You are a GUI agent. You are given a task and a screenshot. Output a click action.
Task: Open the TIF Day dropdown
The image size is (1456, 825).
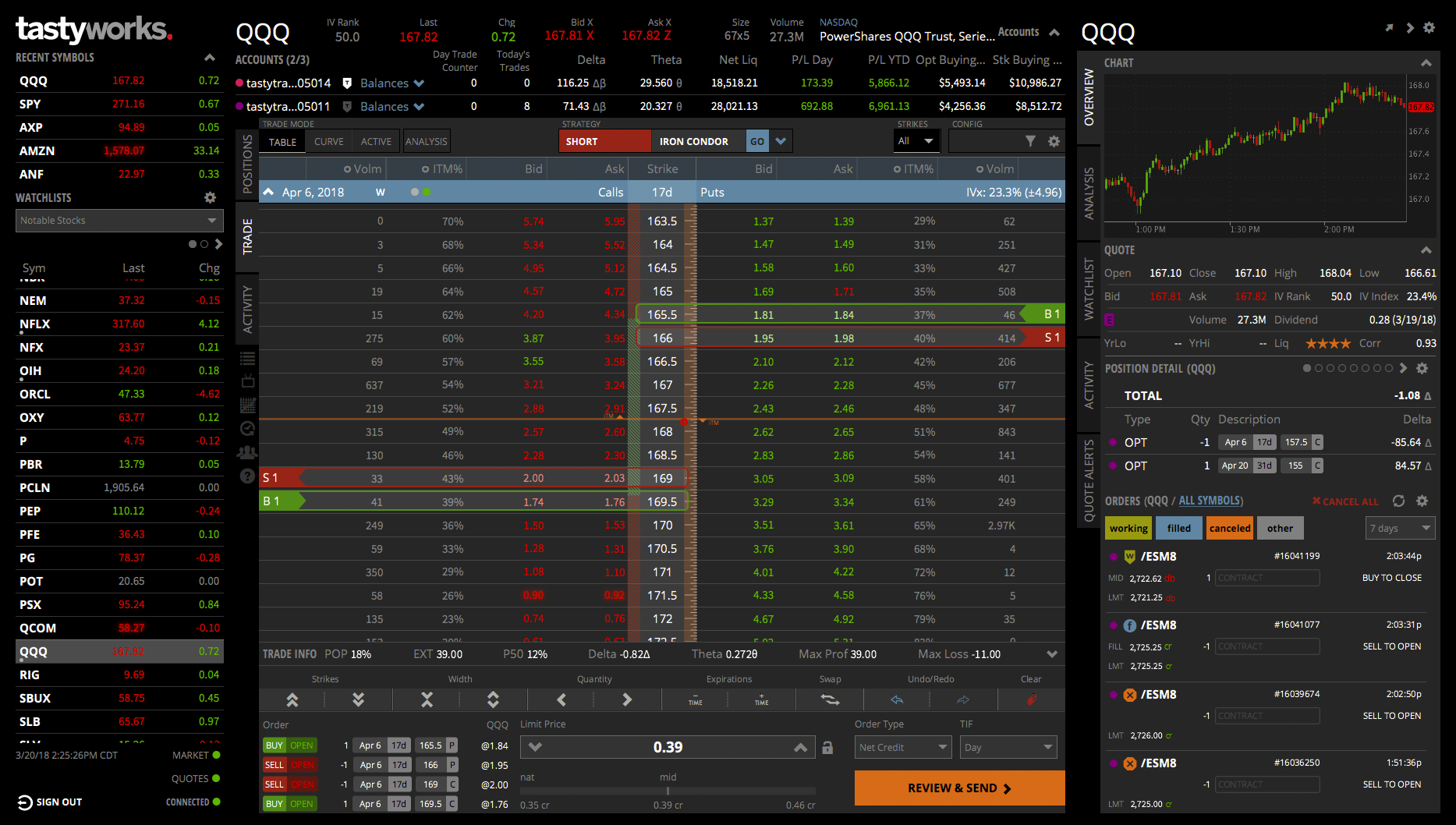click(x=1008, y=747)
